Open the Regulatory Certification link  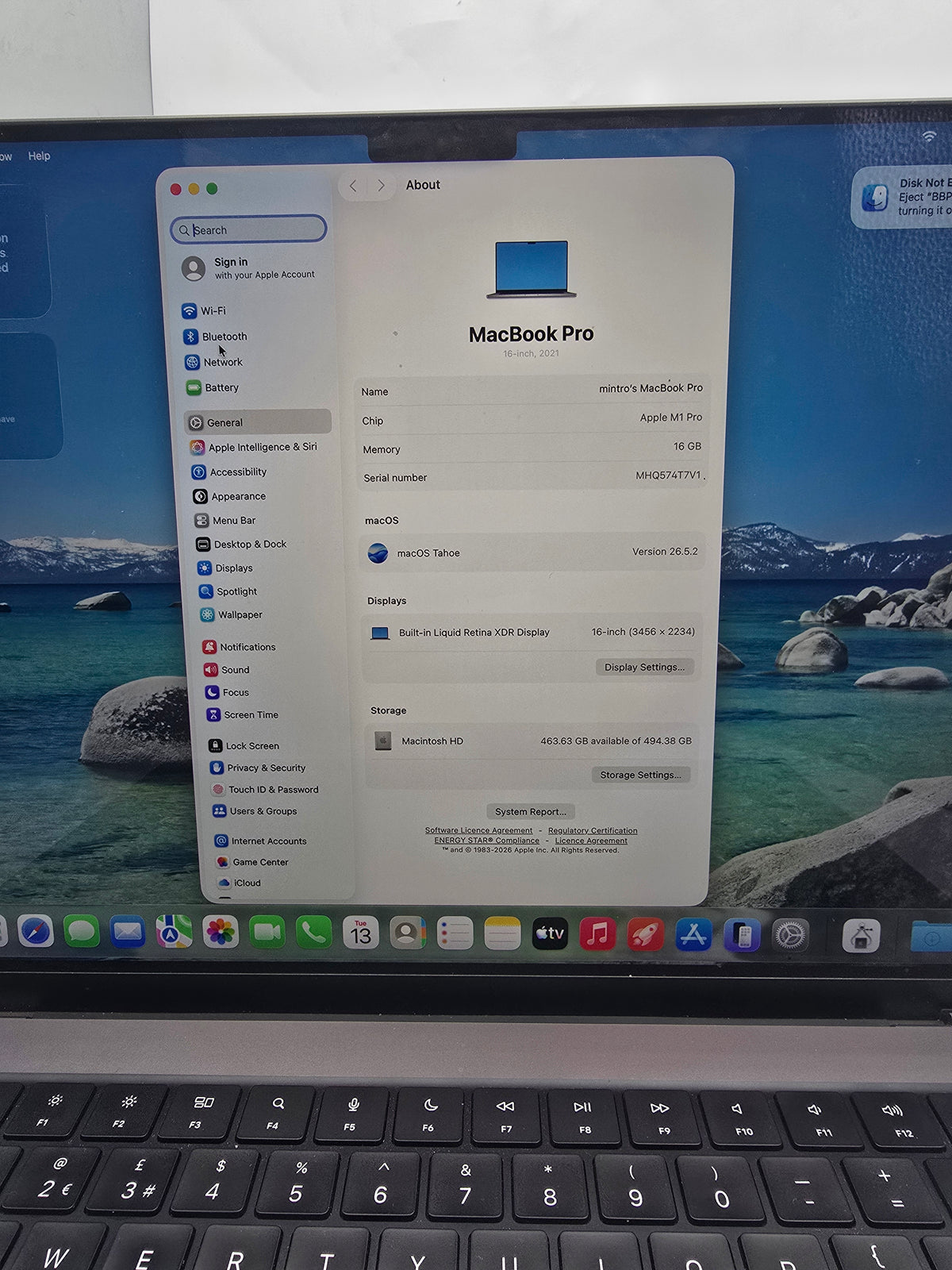tap(593, 830)
